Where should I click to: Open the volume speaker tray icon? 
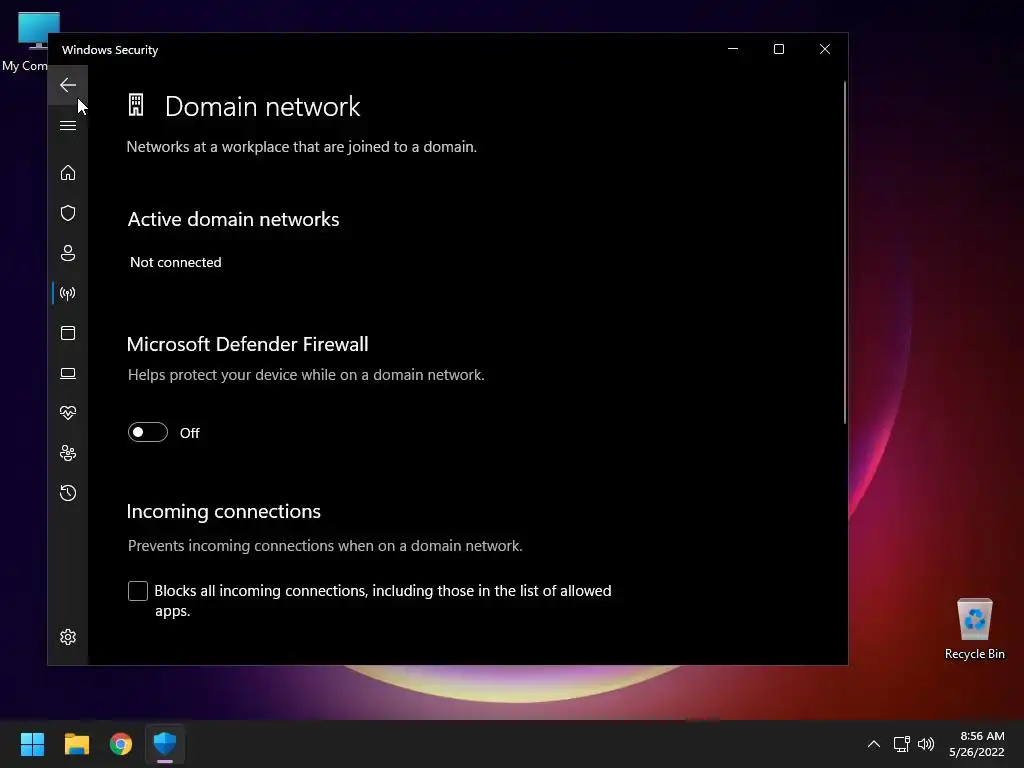[x=926, y=744]
